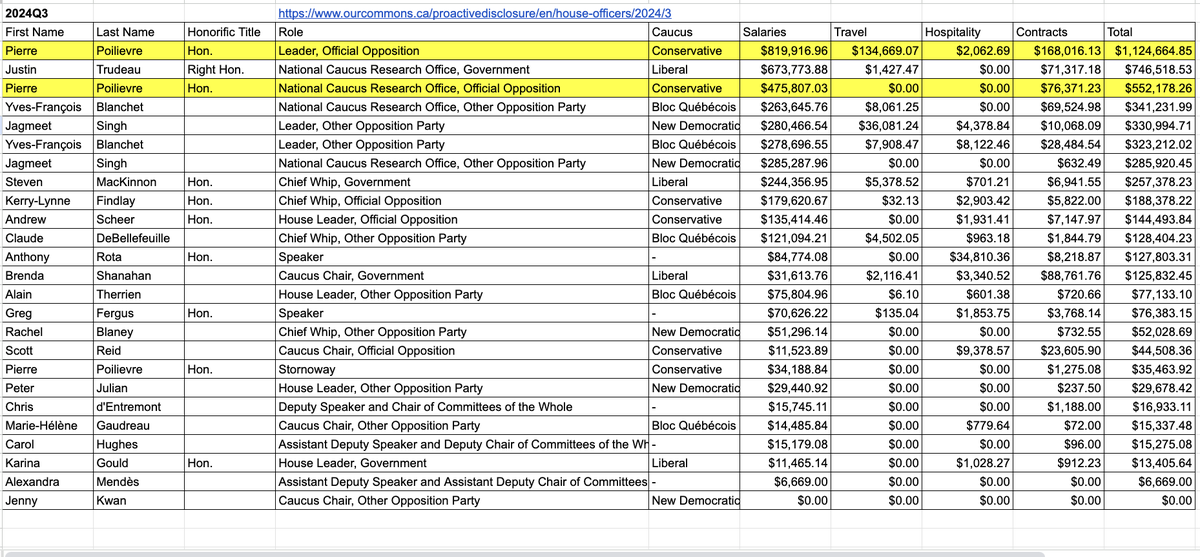Open the ourcommons.ca proactive disclosure link

[x=474, y=13]
